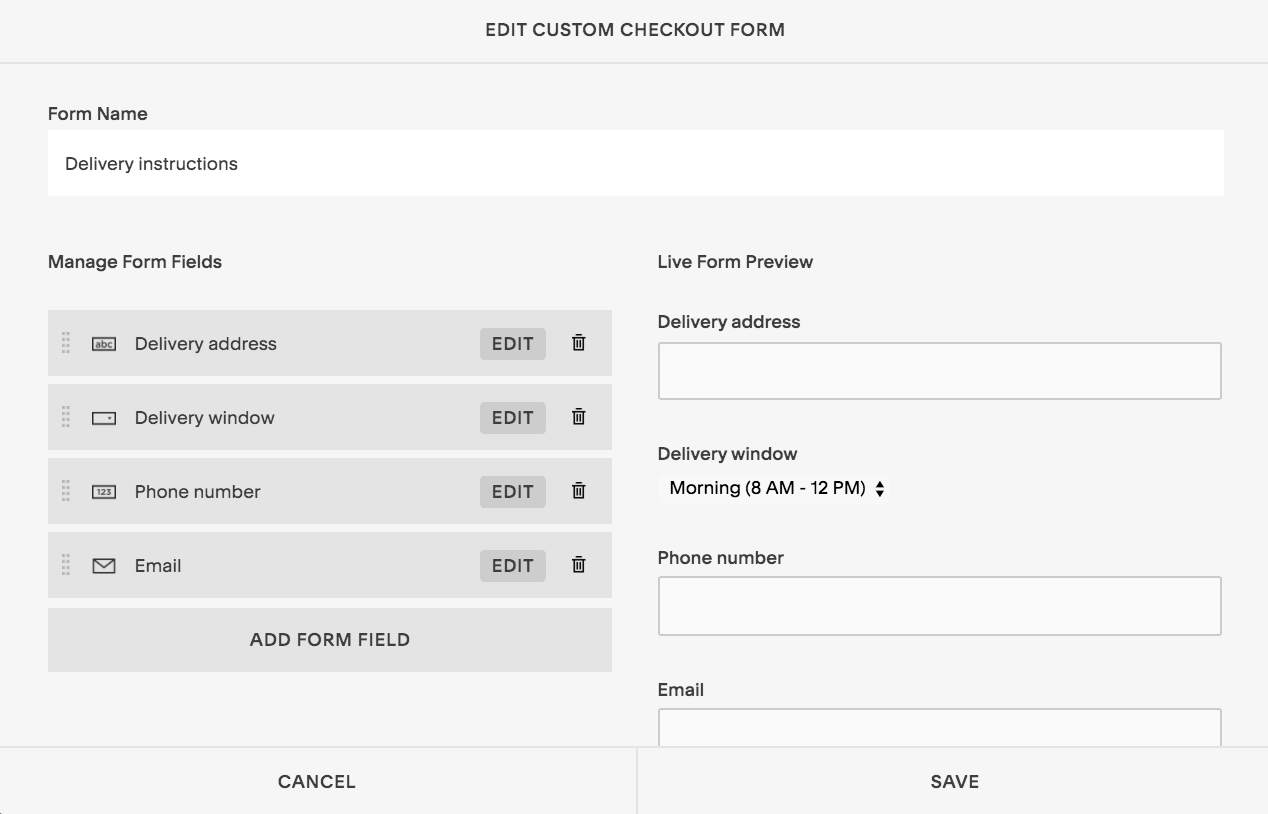Click the Delivery window drag handle
Image resolution: width=1268 pixels, height=814 pixels.
[66, 417]
